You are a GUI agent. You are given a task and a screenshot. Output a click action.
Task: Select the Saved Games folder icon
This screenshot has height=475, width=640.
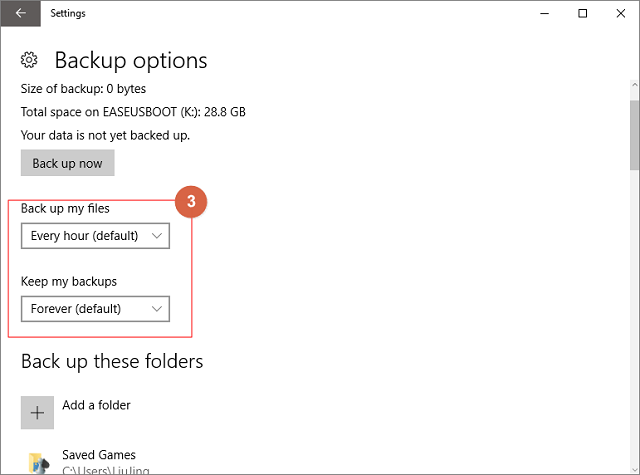(39, 463)
